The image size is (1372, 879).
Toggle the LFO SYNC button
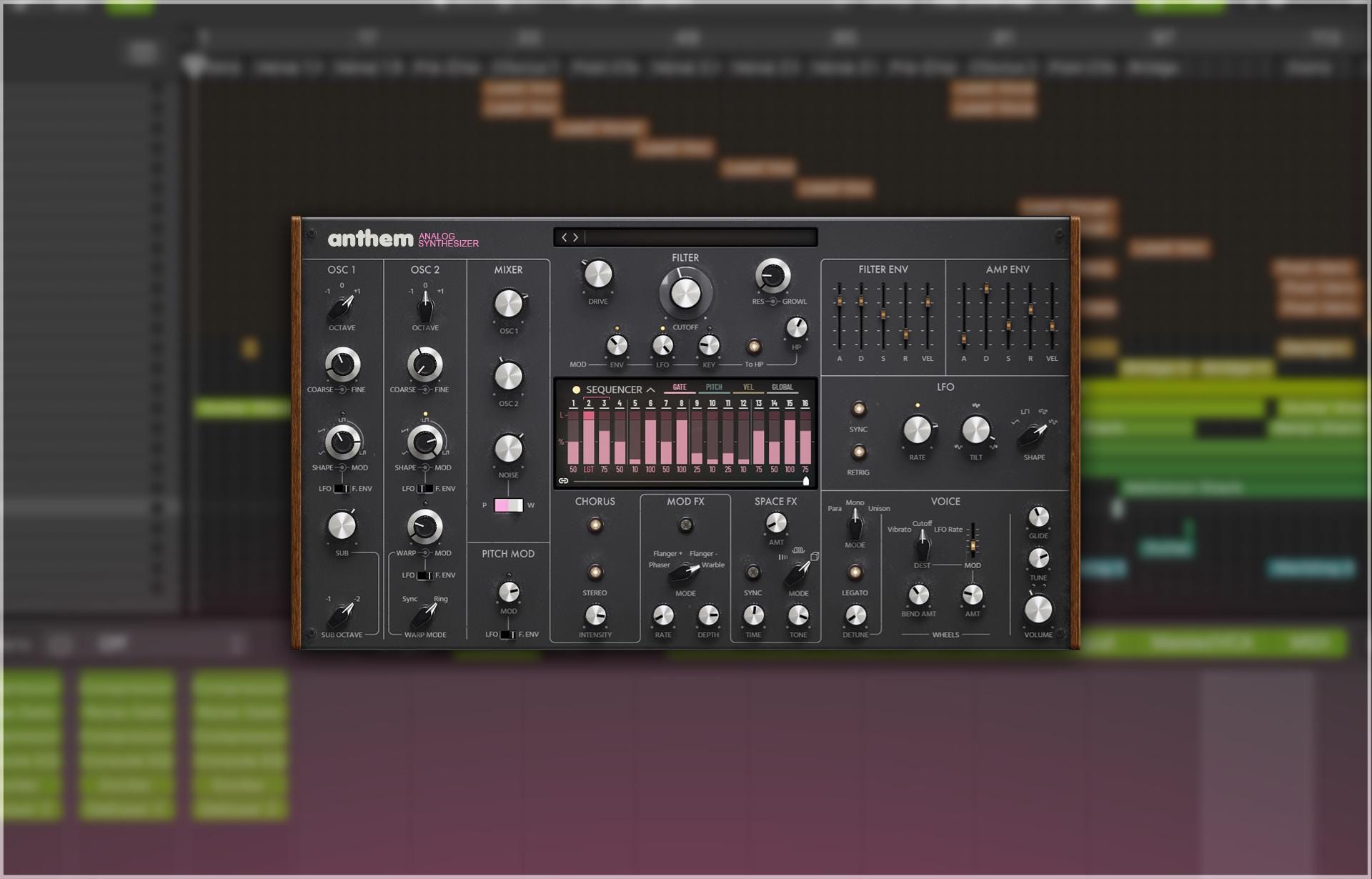tap(858, 409)
